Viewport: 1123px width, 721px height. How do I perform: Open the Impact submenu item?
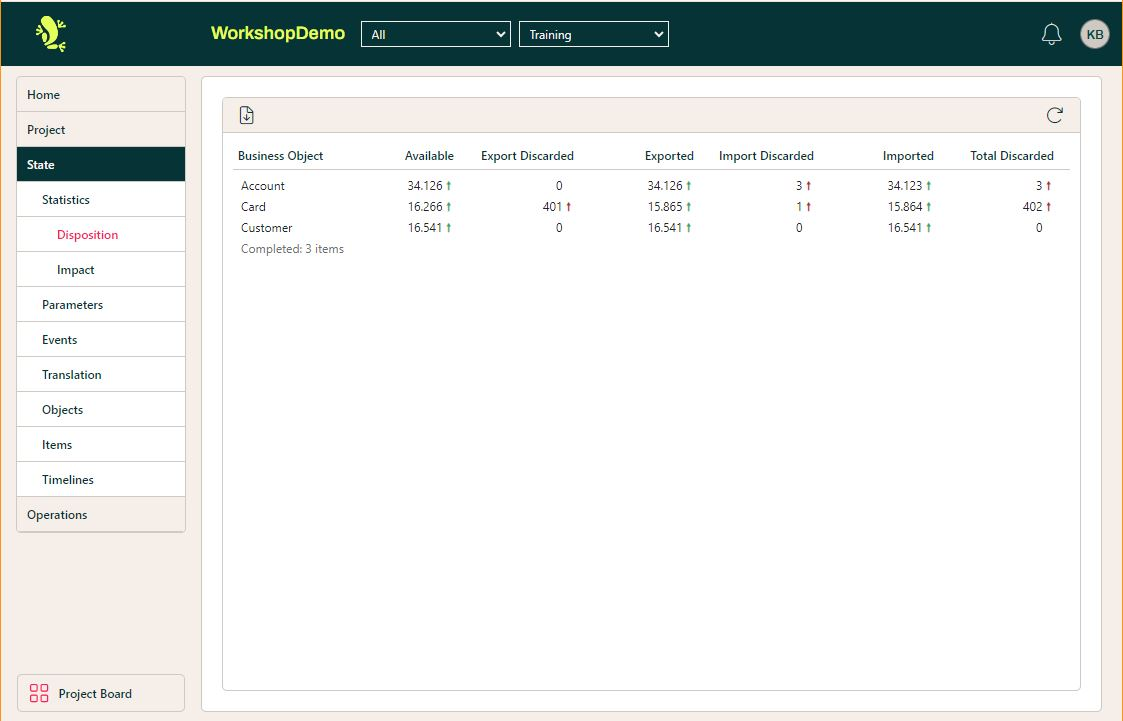point(76,270)
